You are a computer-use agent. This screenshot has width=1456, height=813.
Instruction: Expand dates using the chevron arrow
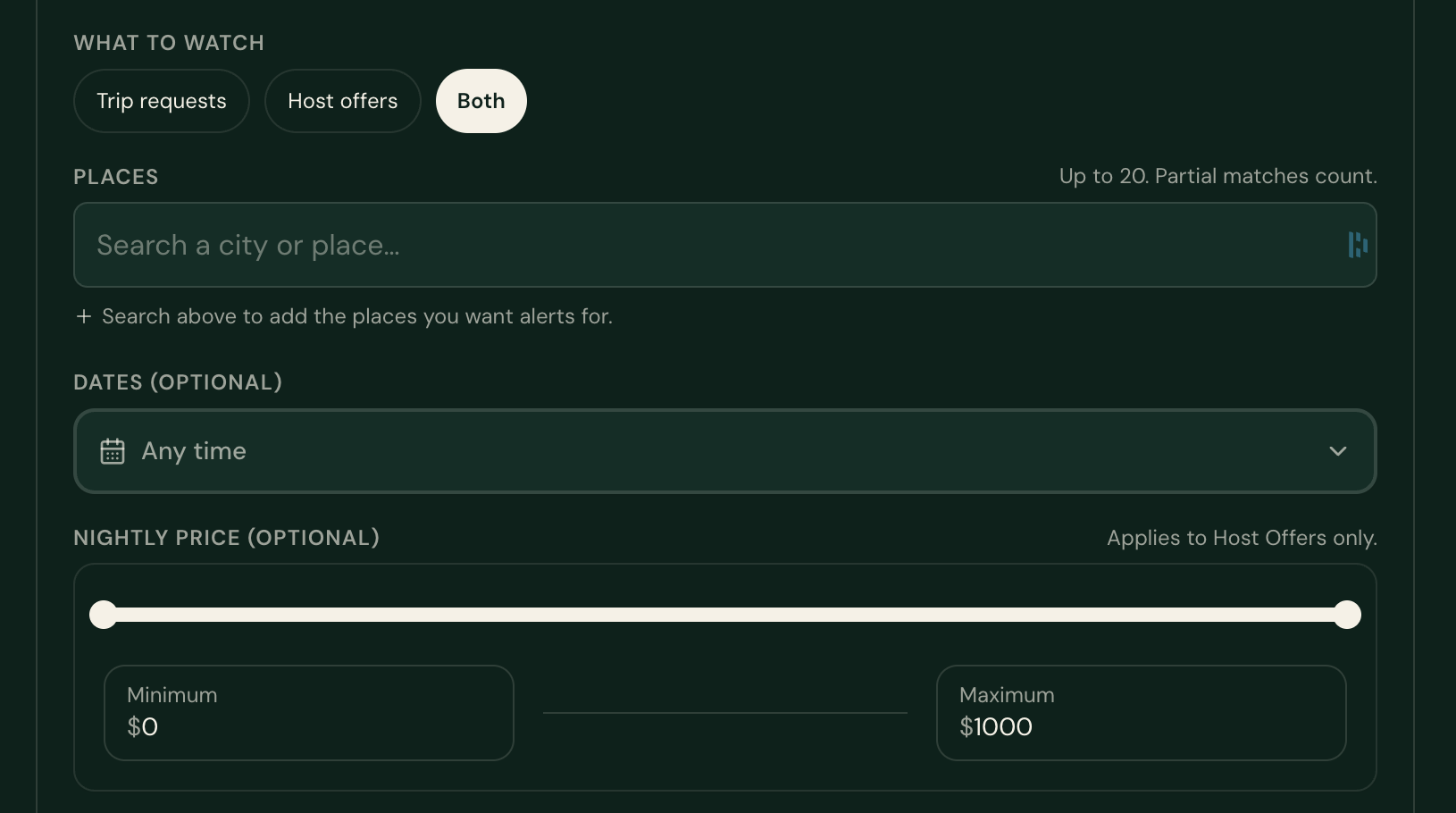[1338, 451]
